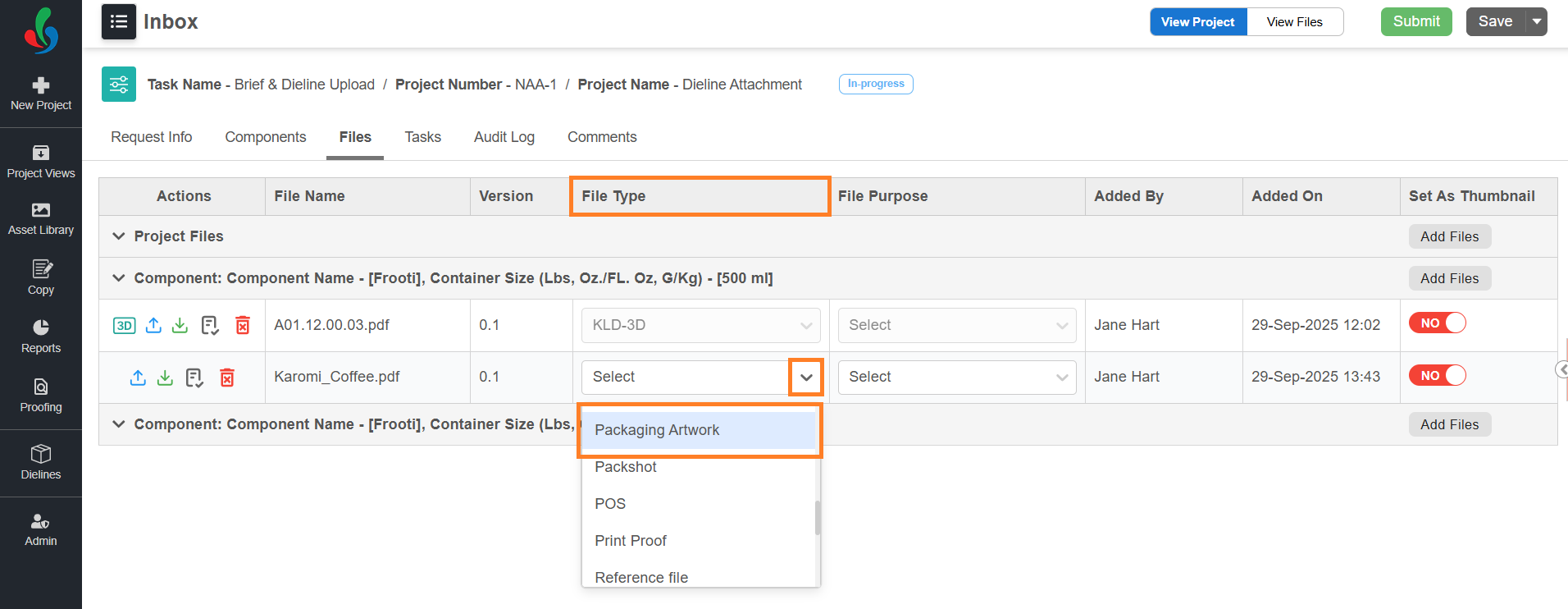The image size is (1568, 609).
Task: Click the green Submit button
Action: (1416, 22)
